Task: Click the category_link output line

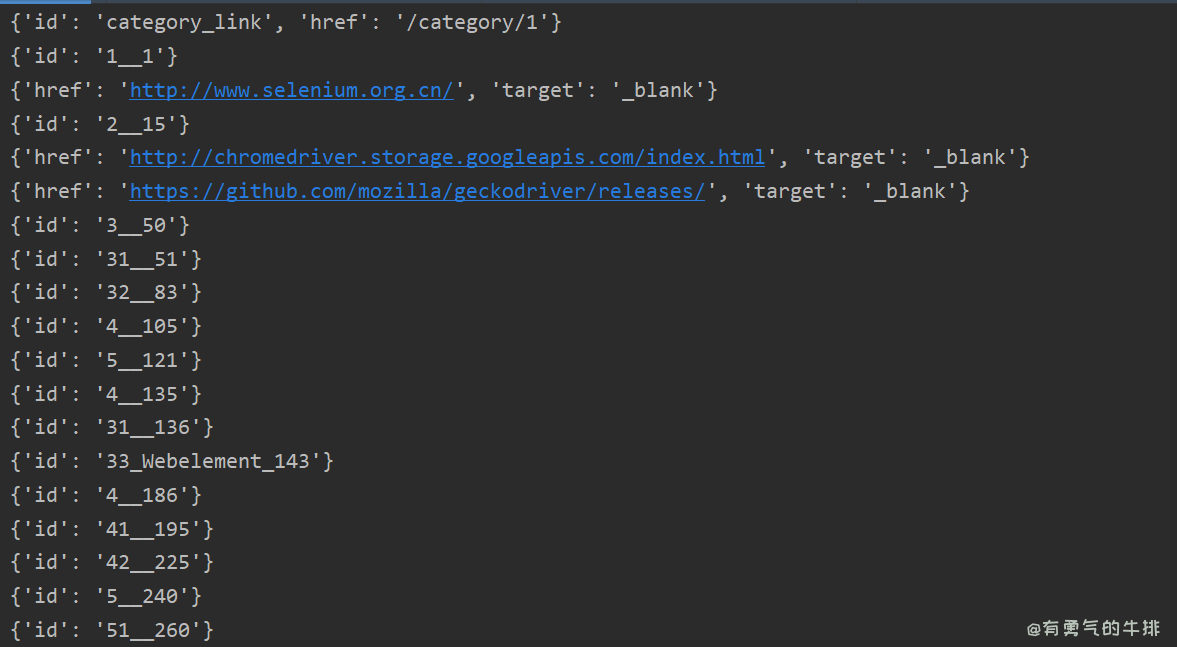Action: click(285, 23)
